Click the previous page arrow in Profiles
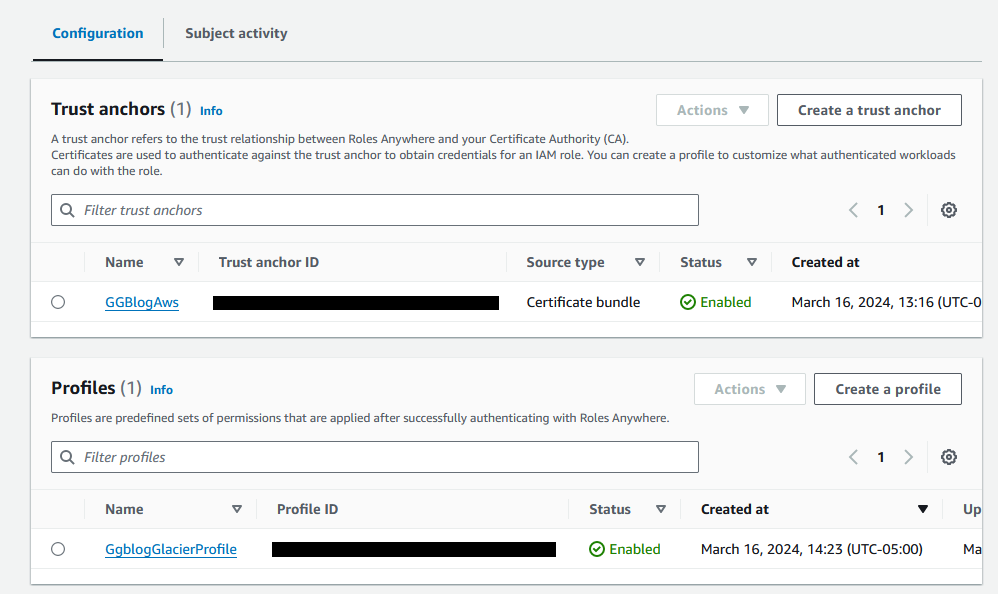The image size is (998, 594). [852, 456]
